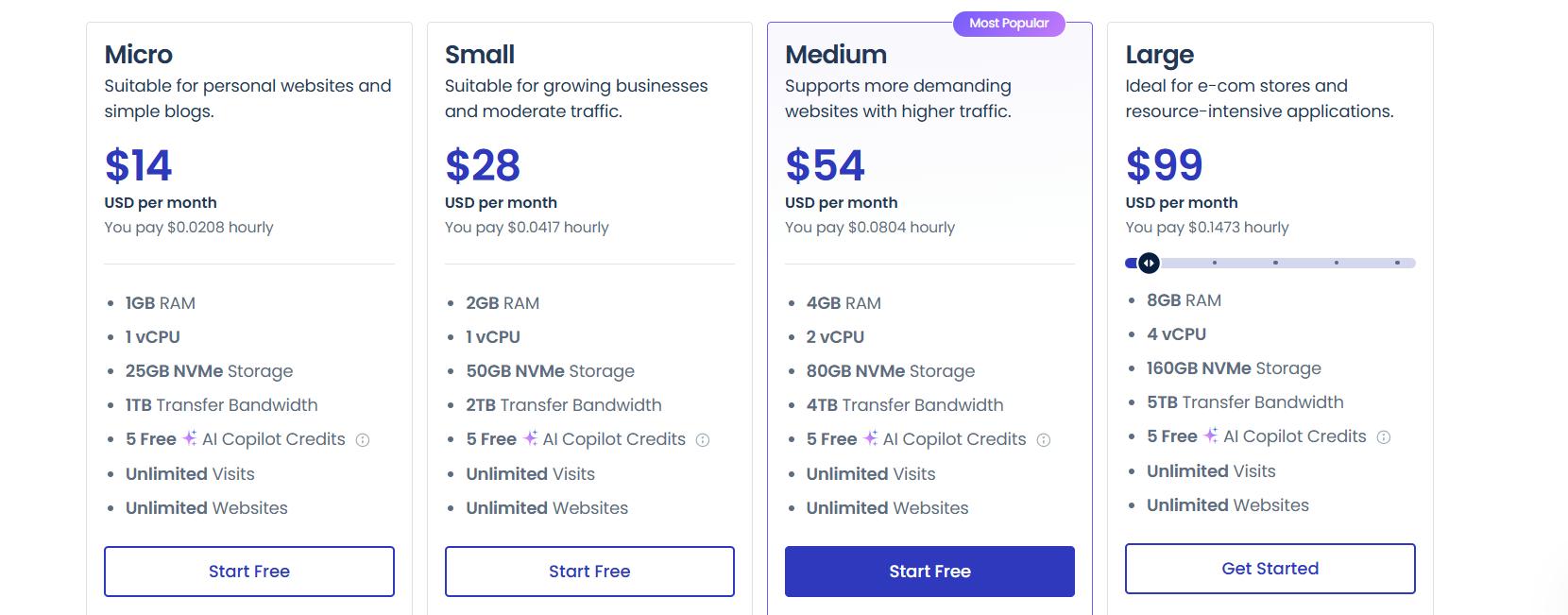Click the $99 price on the Large plan

[x=1164, y=165]
